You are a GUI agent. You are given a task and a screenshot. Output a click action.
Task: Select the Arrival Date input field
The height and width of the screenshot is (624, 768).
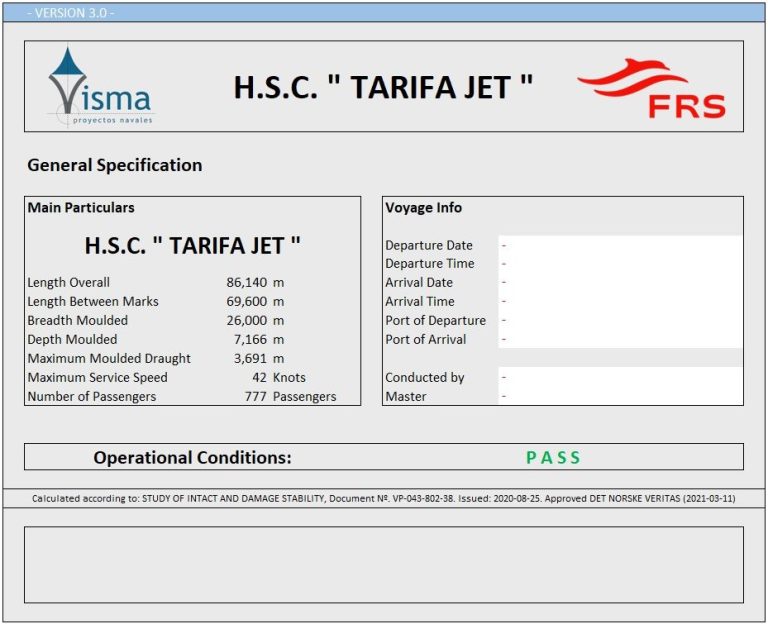click(x=620, y=283)
